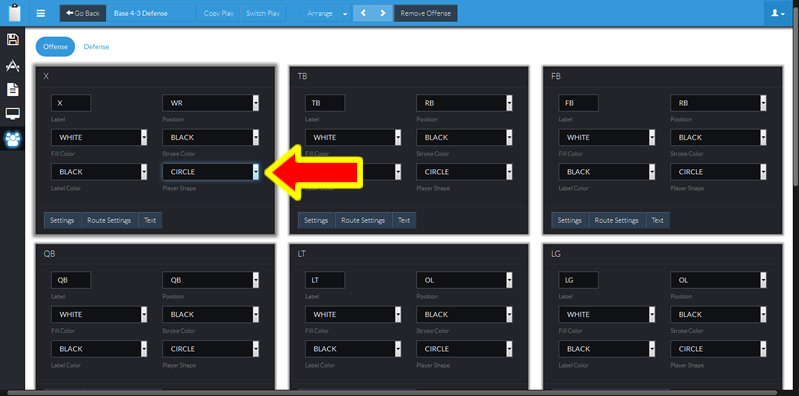The height and width of the screenshot is (396, 799).
Task: Open Text tab in TB card
Action: point(404,220)
